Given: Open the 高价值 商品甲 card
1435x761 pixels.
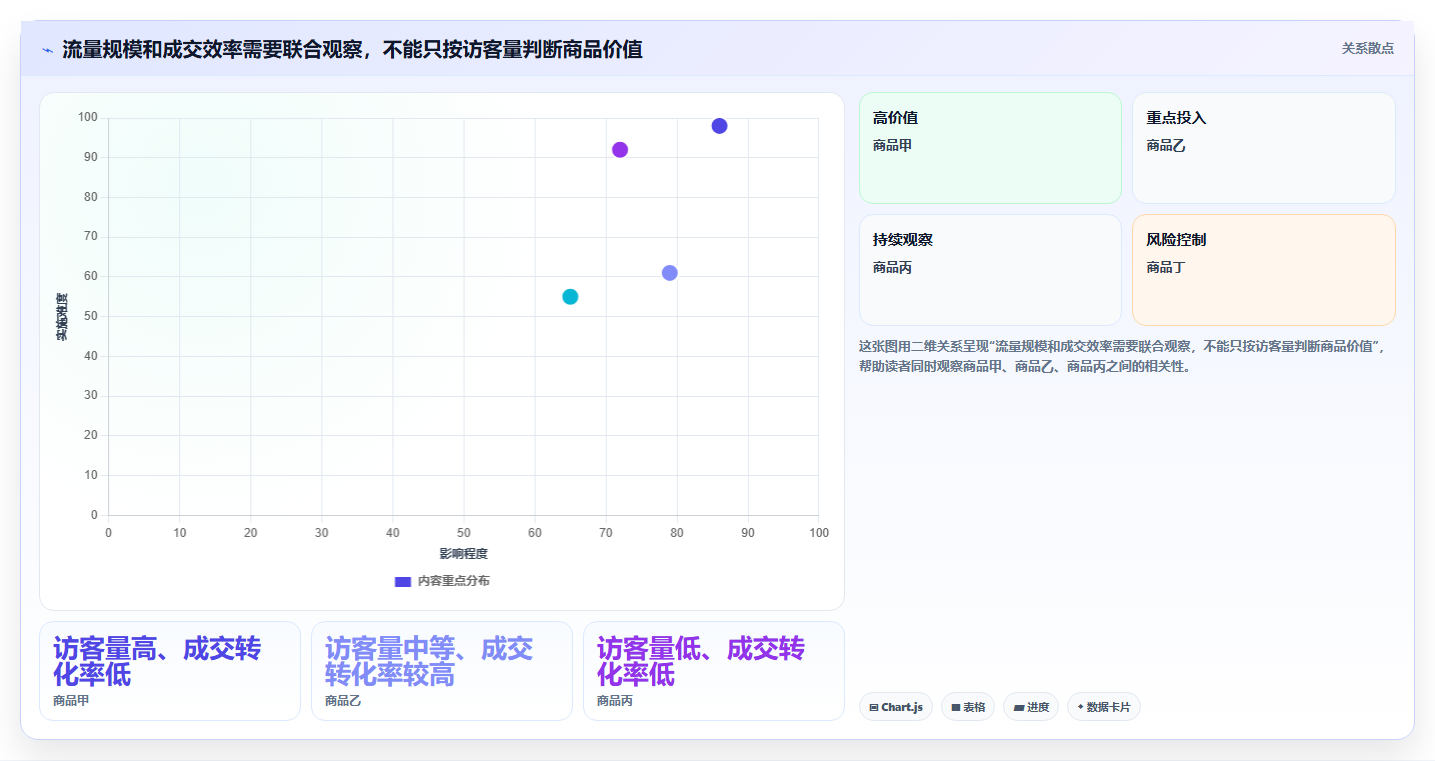Looking at the screenshot, I should [x=990, y=148].
